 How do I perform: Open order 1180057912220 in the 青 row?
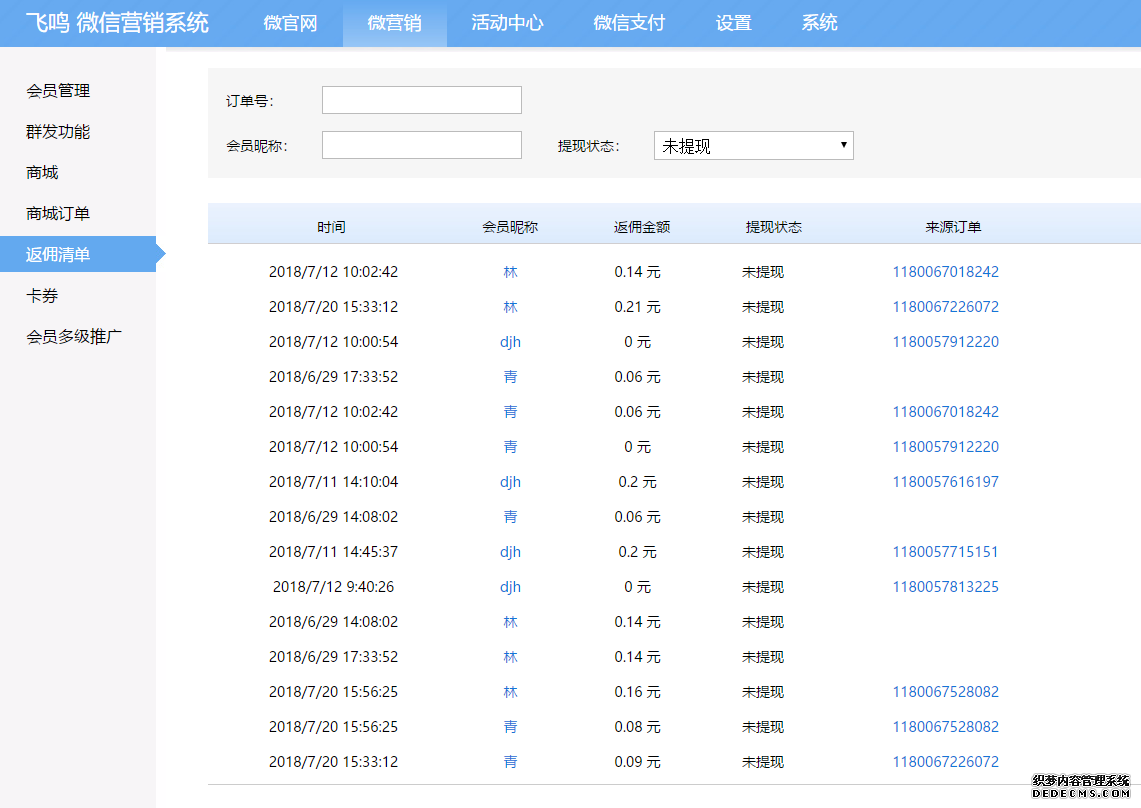946,447
